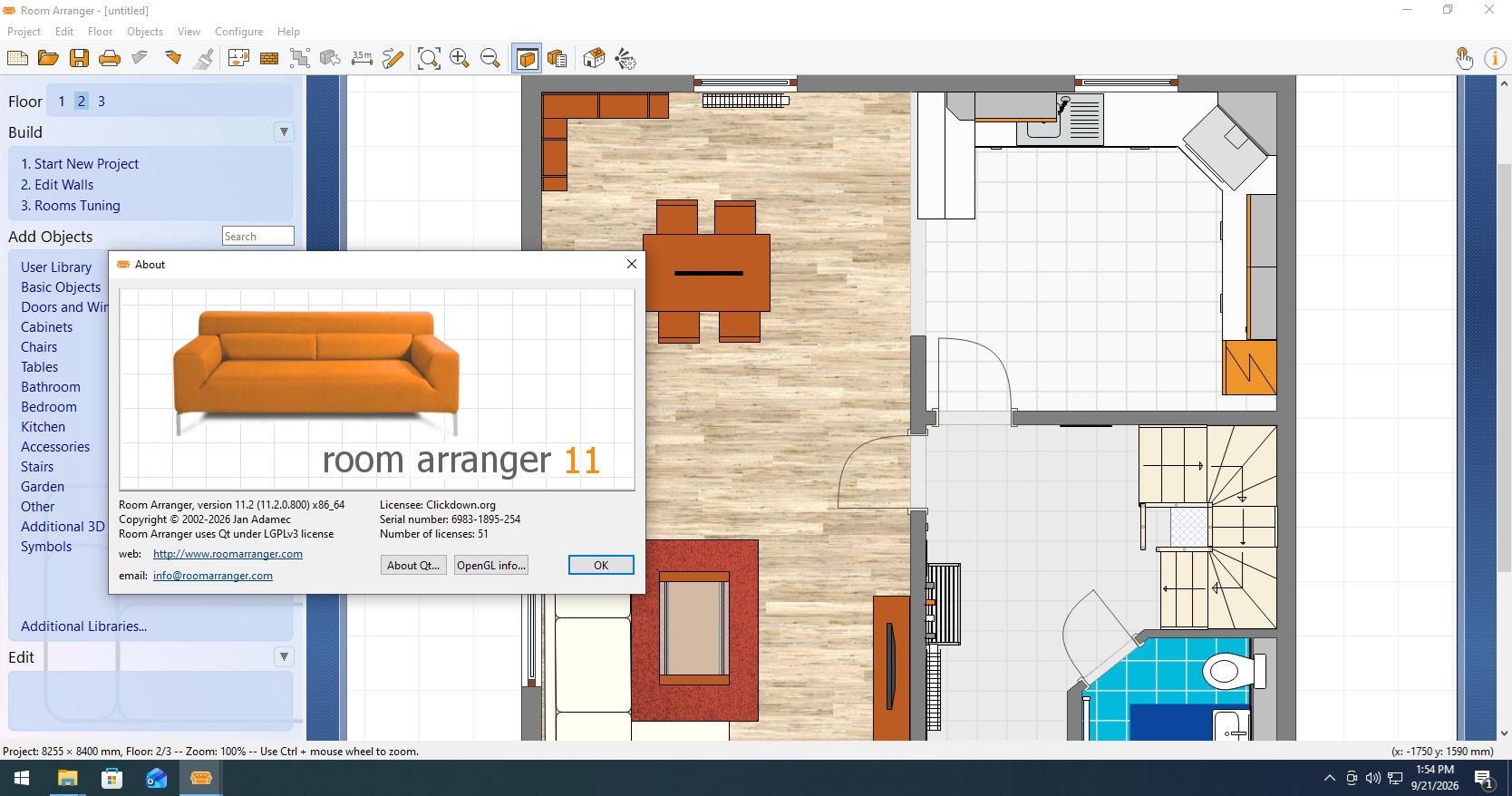Image resolution: width=1512 pixels, height=796 pixels.
Task: Click 1. Start New Project
Action: [80, 164]
